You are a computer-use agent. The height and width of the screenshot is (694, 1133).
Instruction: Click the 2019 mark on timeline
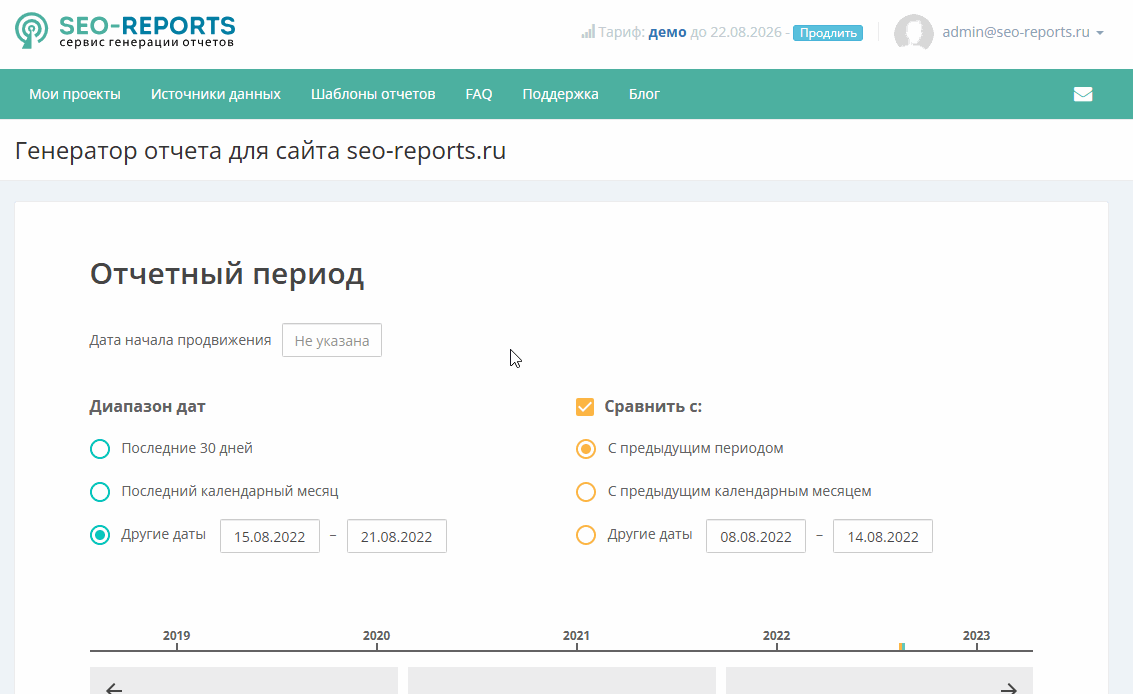(176, 636)
